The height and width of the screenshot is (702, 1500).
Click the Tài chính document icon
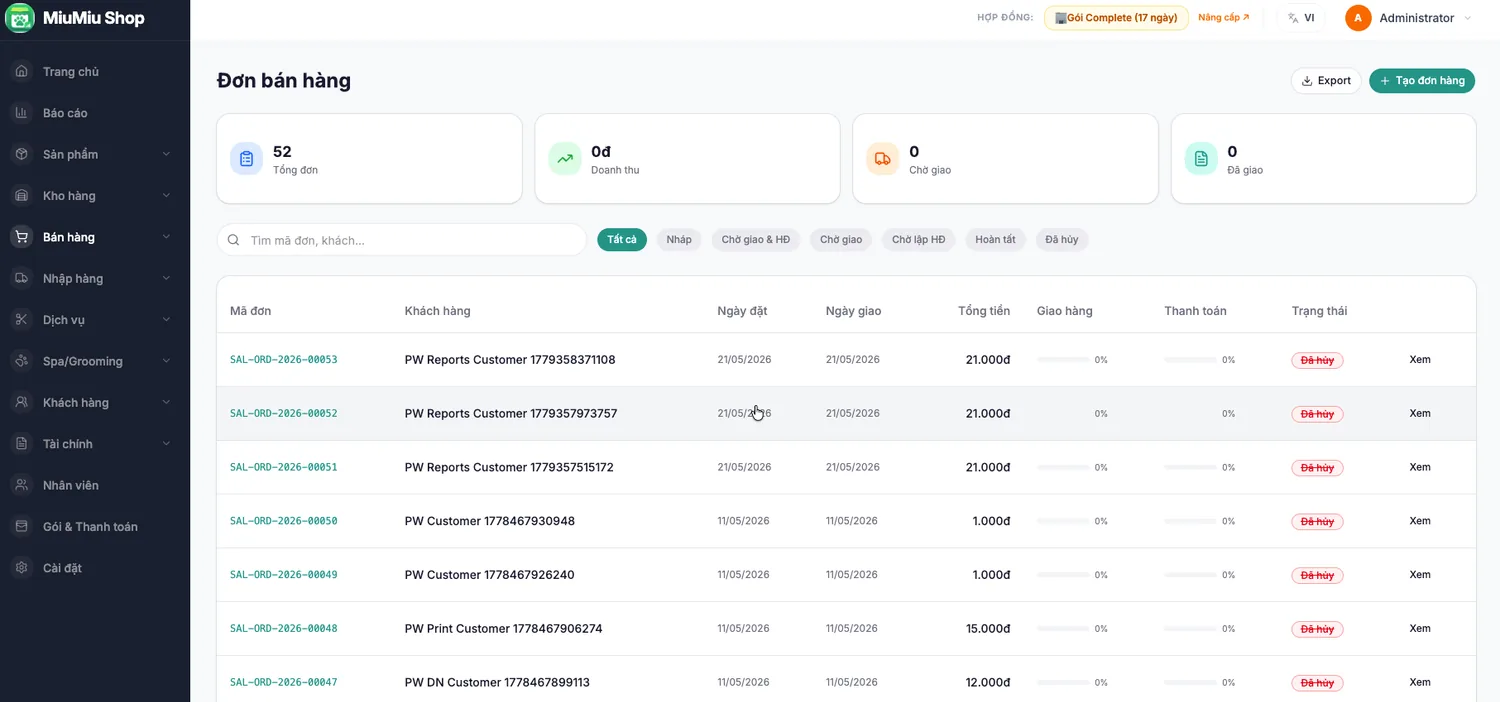(x=21, y=444)
